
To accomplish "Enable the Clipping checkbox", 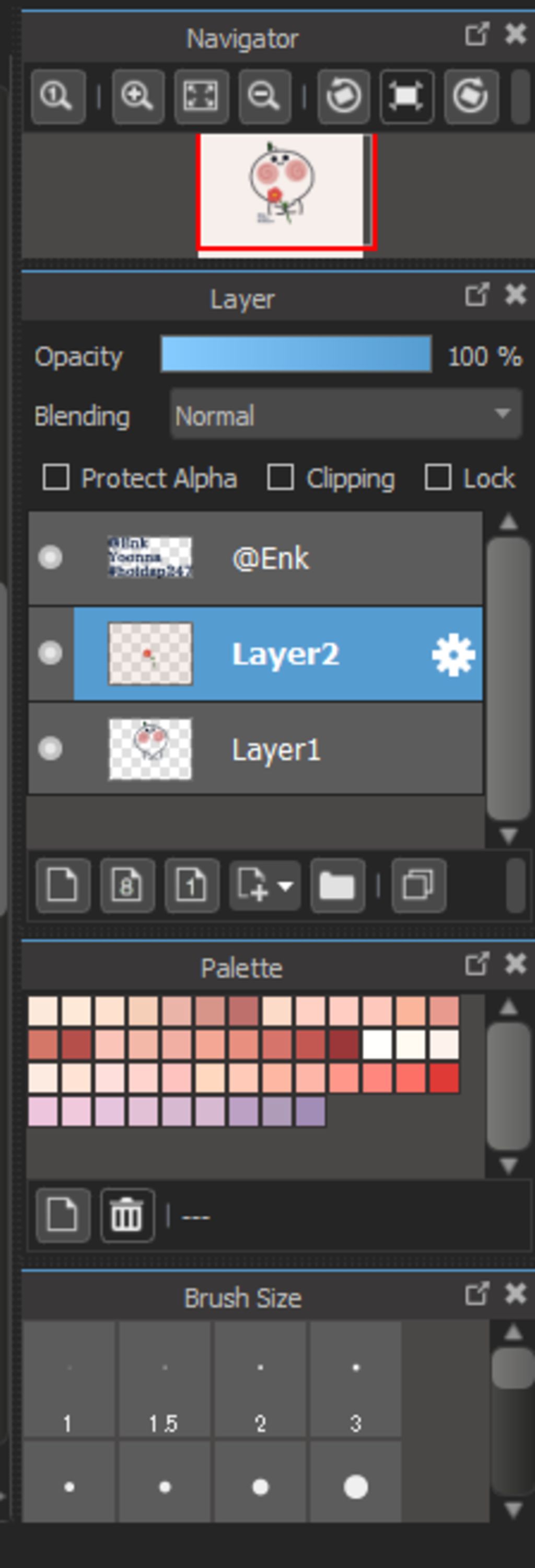I will click(x=280, y=477).
